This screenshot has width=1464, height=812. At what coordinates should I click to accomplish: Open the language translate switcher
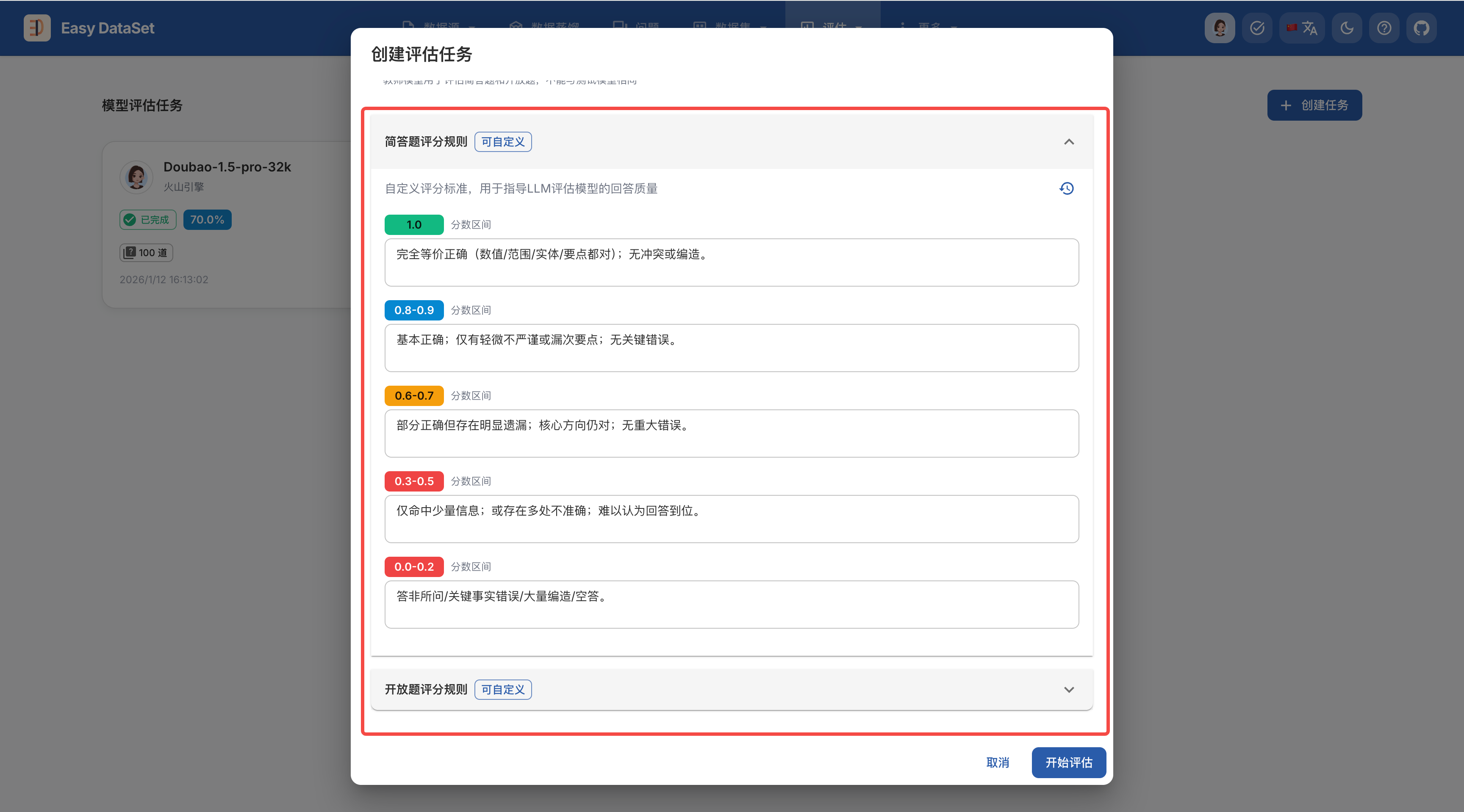(x=1302, y=28)
